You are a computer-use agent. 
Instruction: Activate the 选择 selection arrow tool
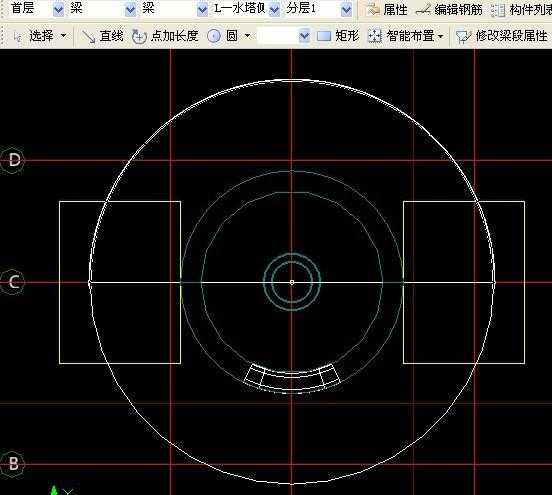click(17, 36)
